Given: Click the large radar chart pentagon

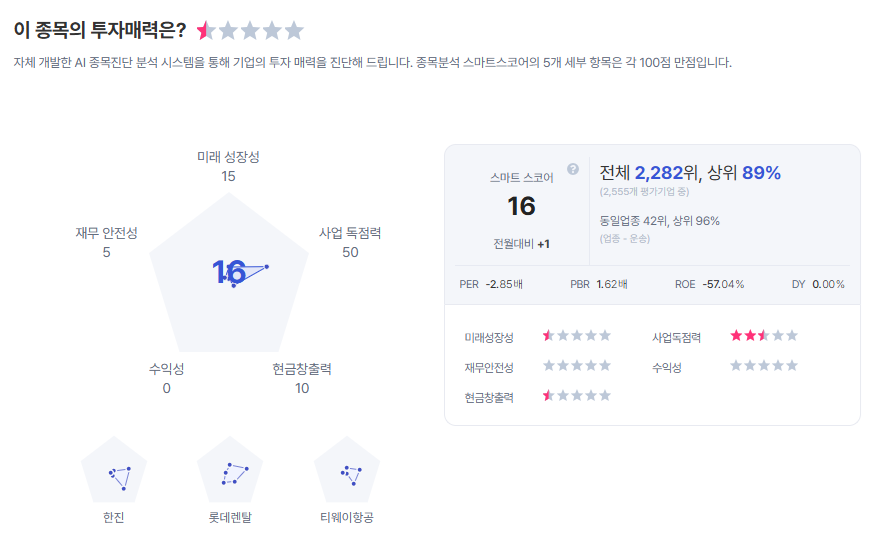Looking at the screenshot, I should coord(230,275).
